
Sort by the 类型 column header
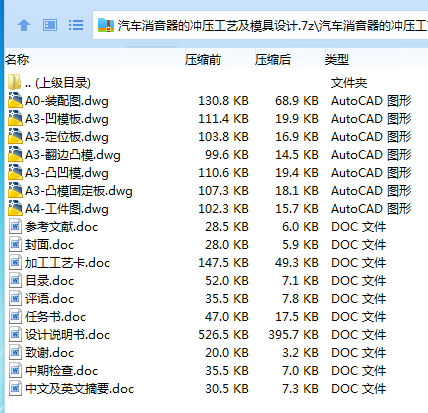[337, 60]
